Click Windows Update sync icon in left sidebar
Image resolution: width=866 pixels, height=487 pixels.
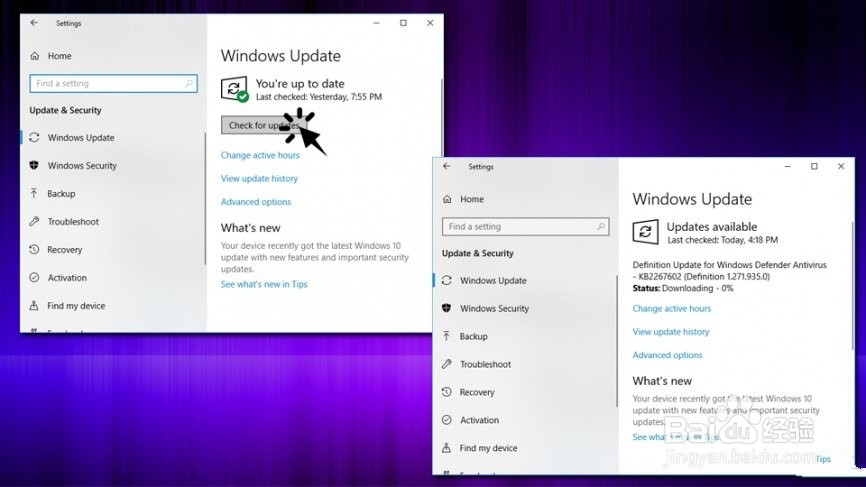(x=34, y=137)
